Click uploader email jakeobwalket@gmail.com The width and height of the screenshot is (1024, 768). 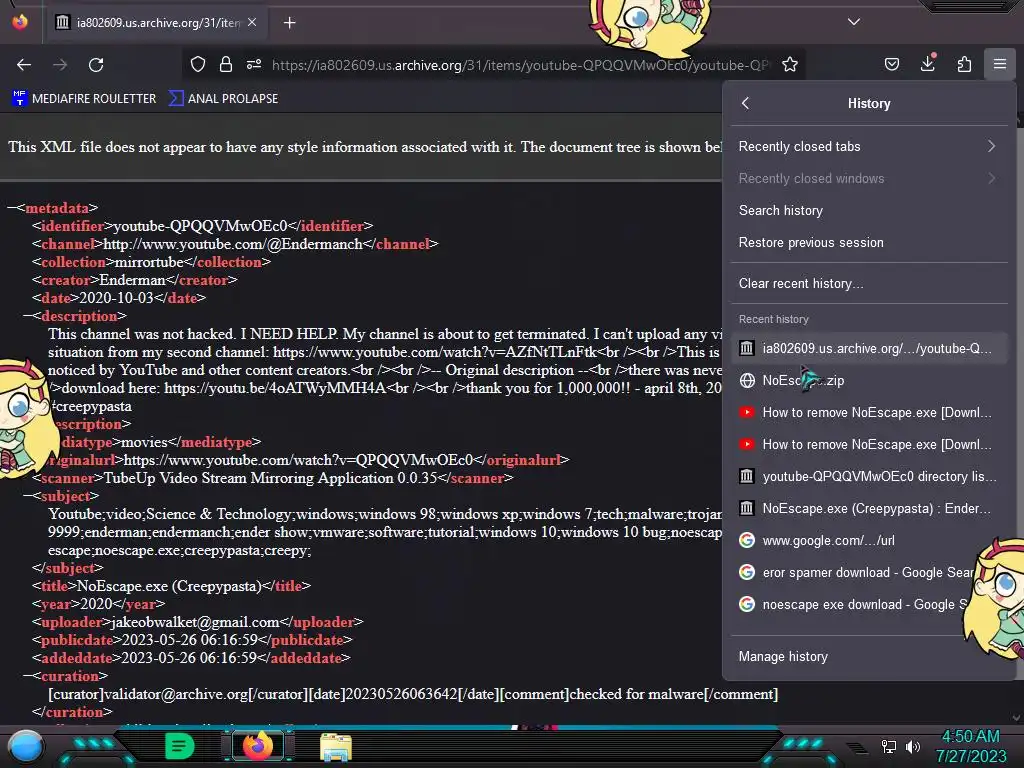(195, 622)
